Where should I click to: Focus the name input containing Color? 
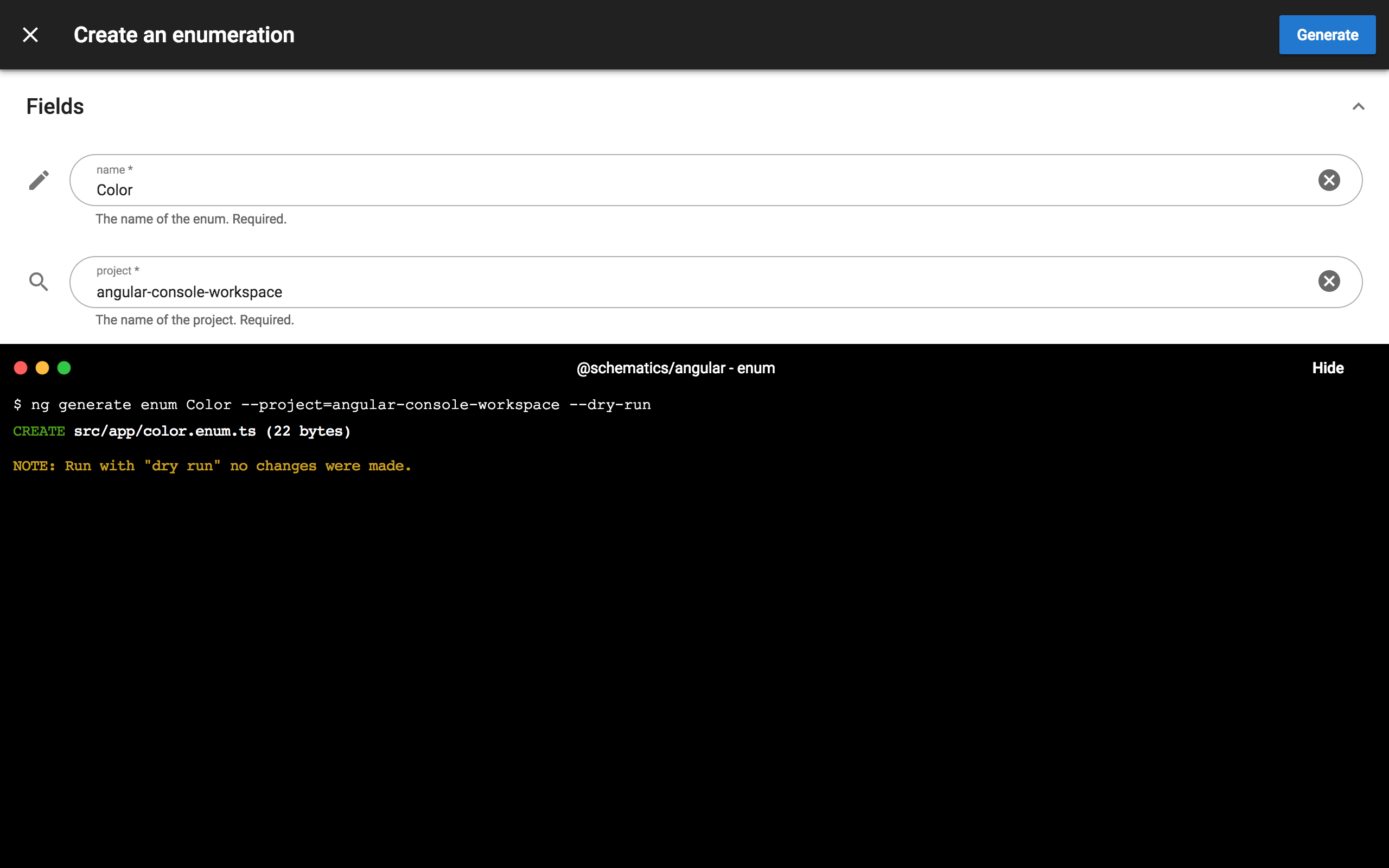689,189
